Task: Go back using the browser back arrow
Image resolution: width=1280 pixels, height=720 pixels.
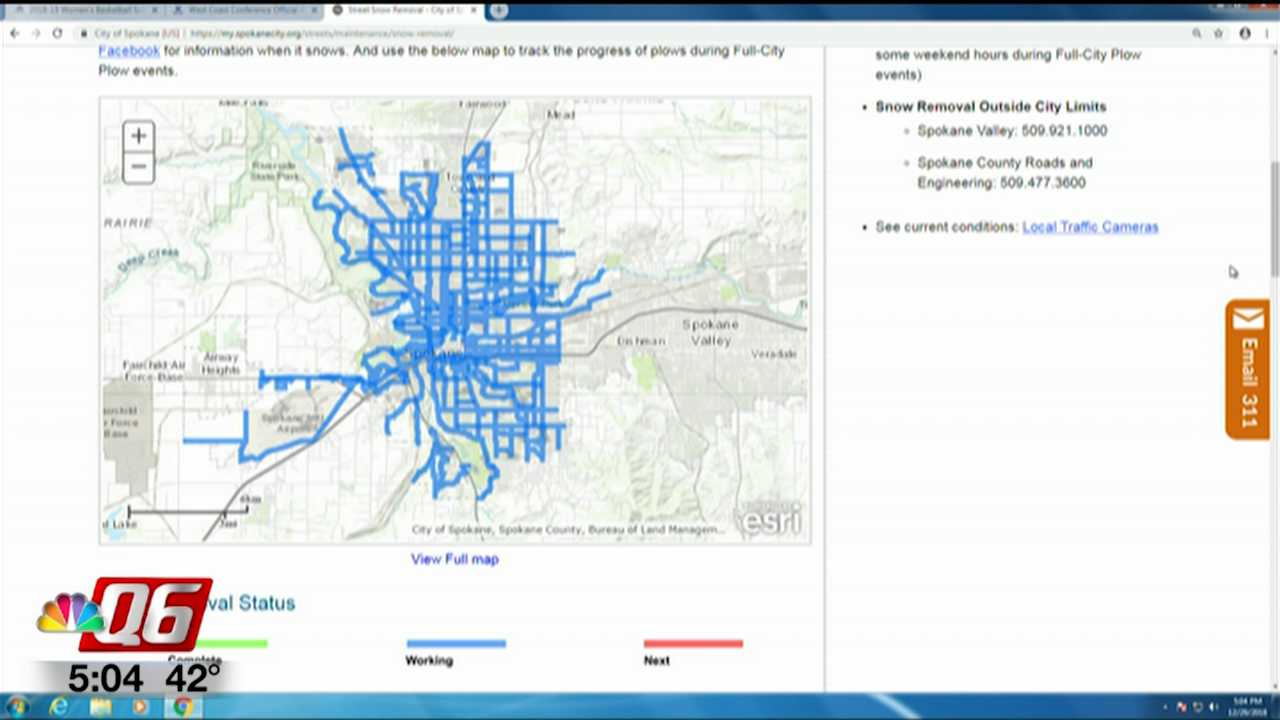Action: coord(15,33)
